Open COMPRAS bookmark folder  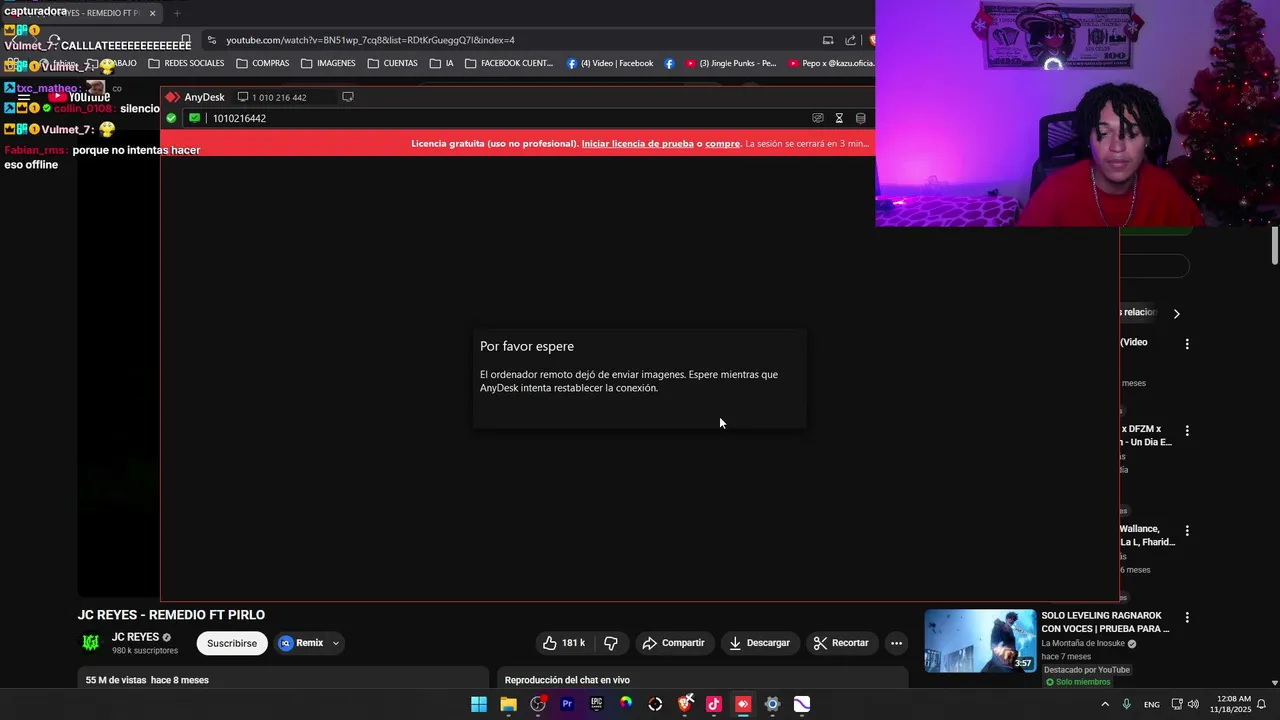pyautogui.click(x=263, y=63)
